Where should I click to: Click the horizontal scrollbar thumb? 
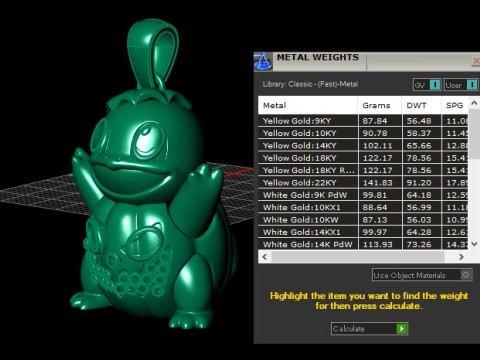click(x=358, y=257)
